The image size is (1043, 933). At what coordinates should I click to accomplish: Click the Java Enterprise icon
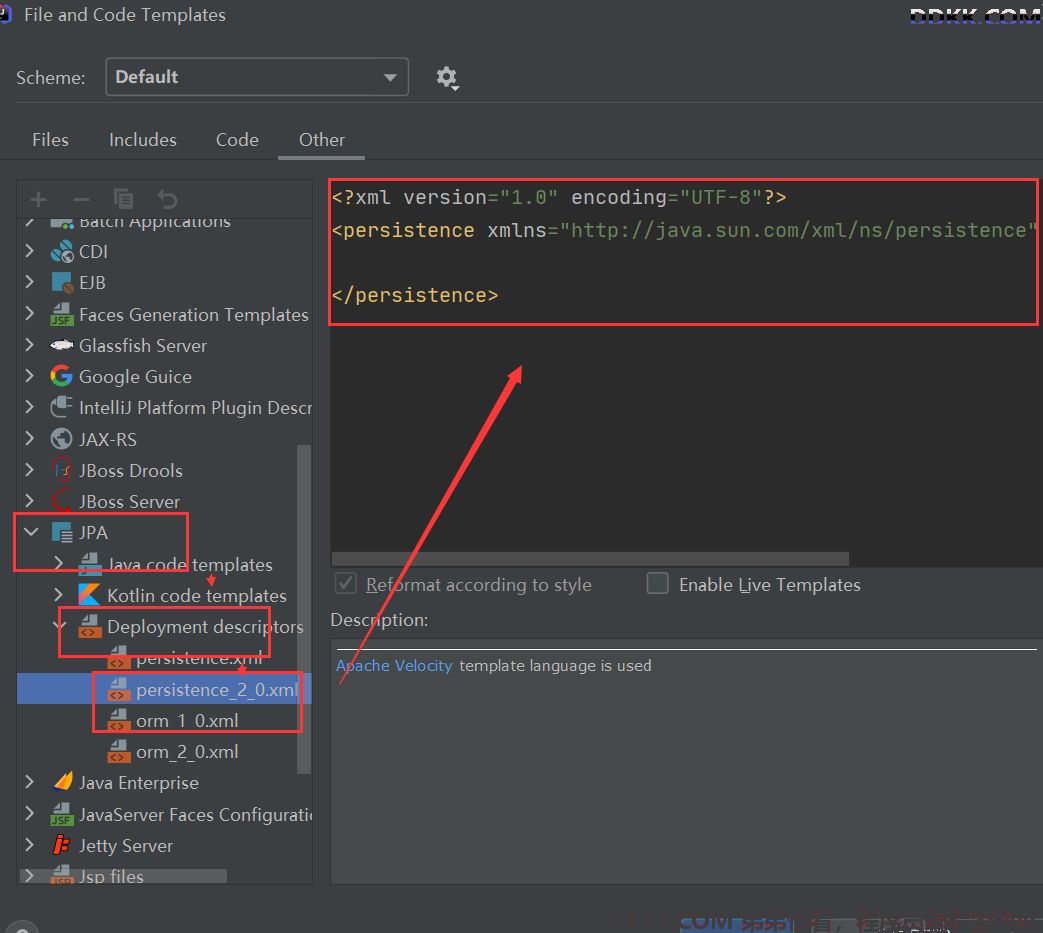pos(62,782)
